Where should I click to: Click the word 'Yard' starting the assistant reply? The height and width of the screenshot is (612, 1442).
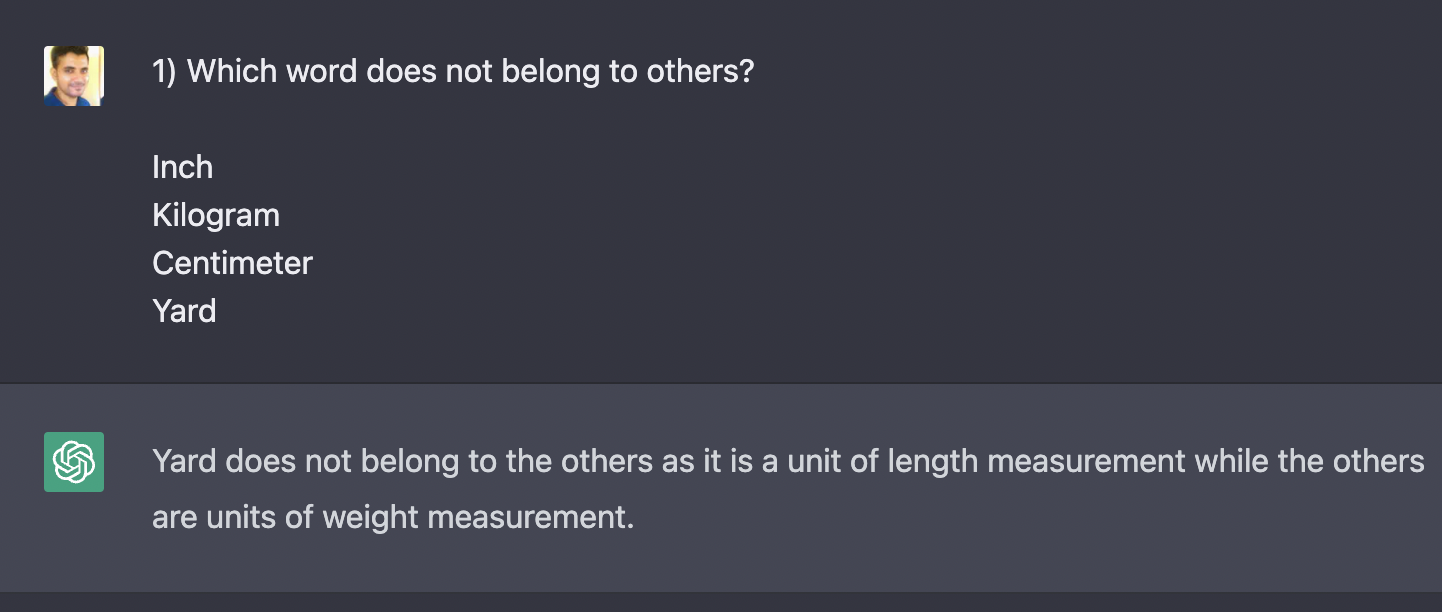(184, 461)
